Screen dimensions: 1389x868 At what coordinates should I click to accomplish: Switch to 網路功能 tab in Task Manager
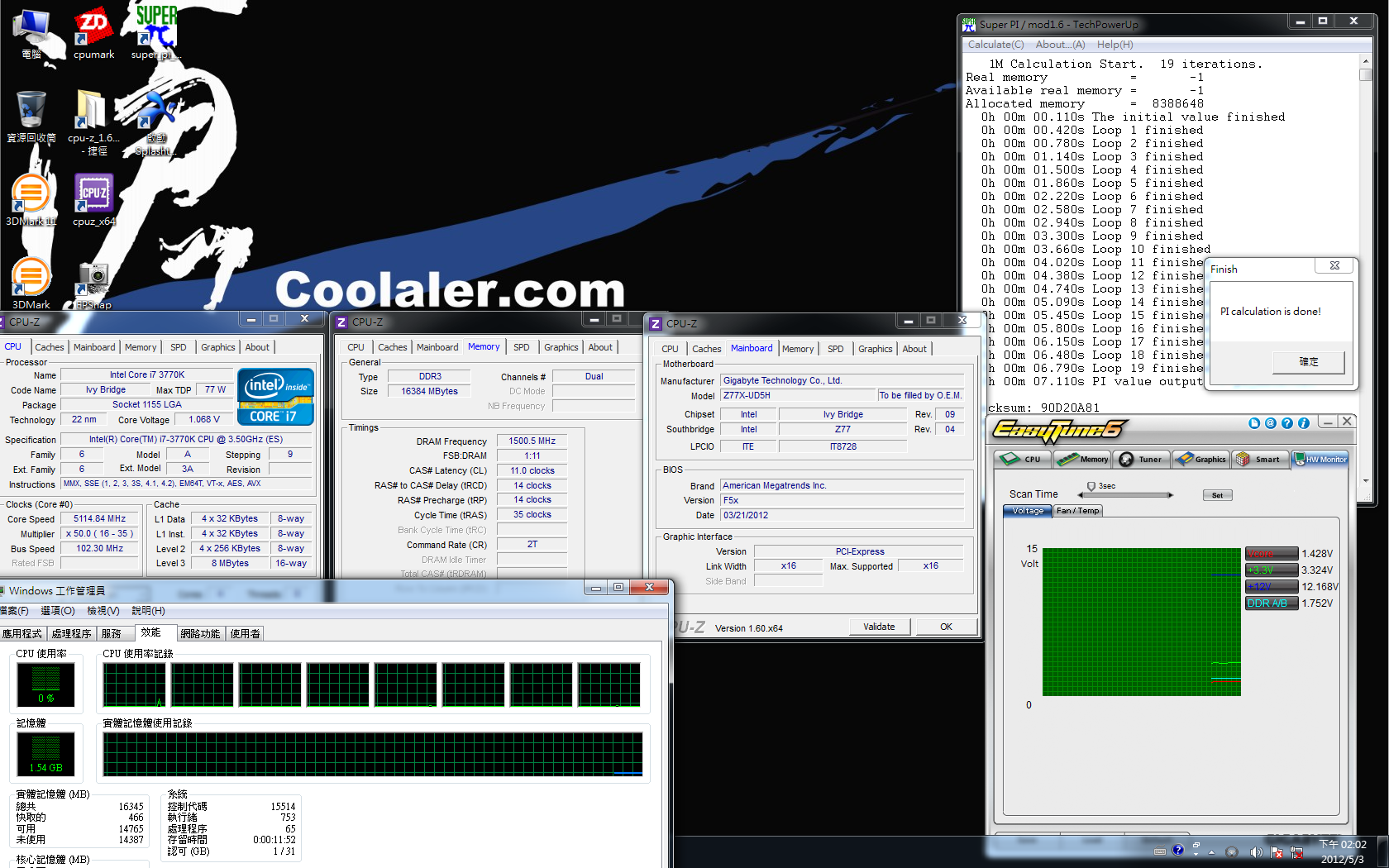pos(201,634)
